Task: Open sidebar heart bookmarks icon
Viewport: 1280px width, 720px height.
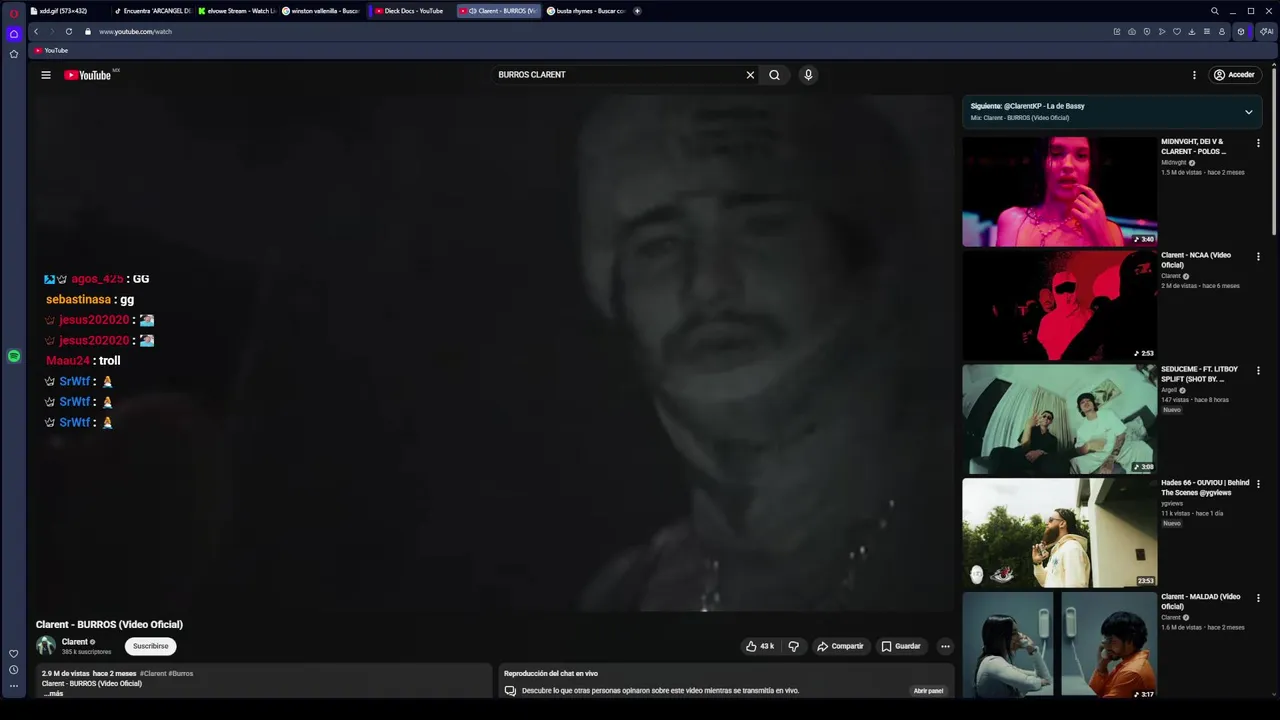Action: (13, 654)
